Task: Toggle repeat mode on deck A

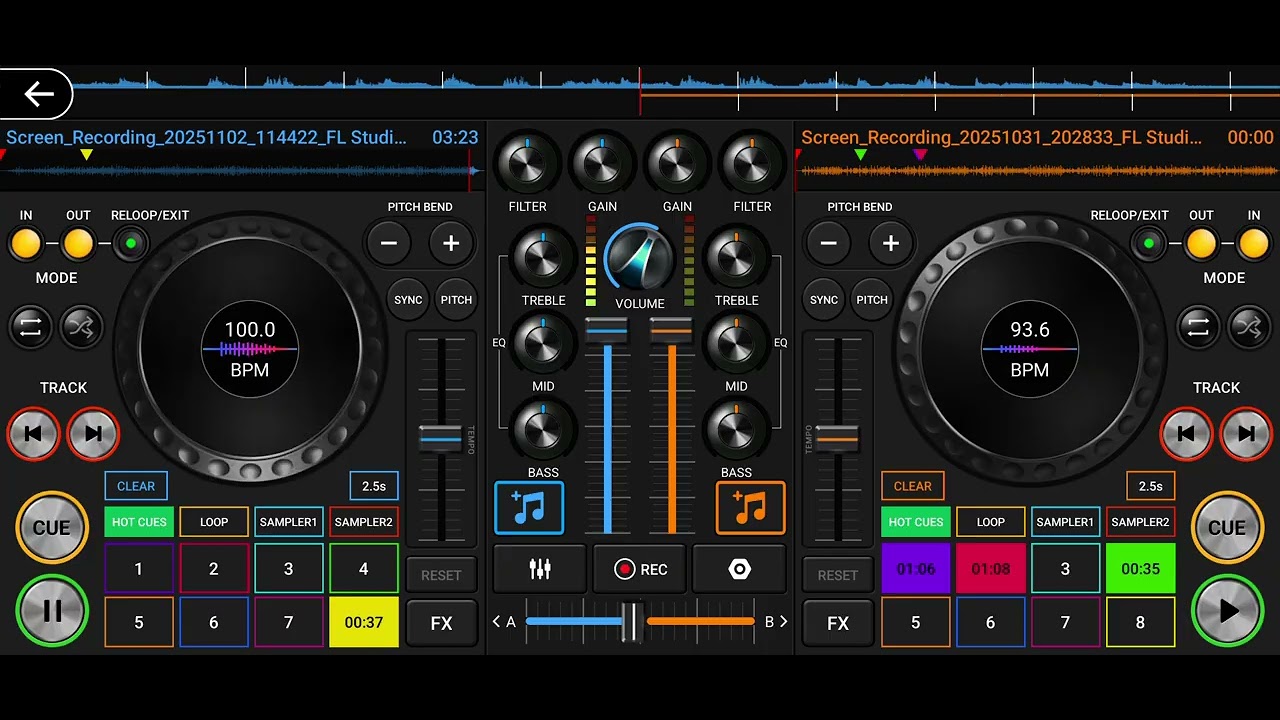Action: (31, 326)
